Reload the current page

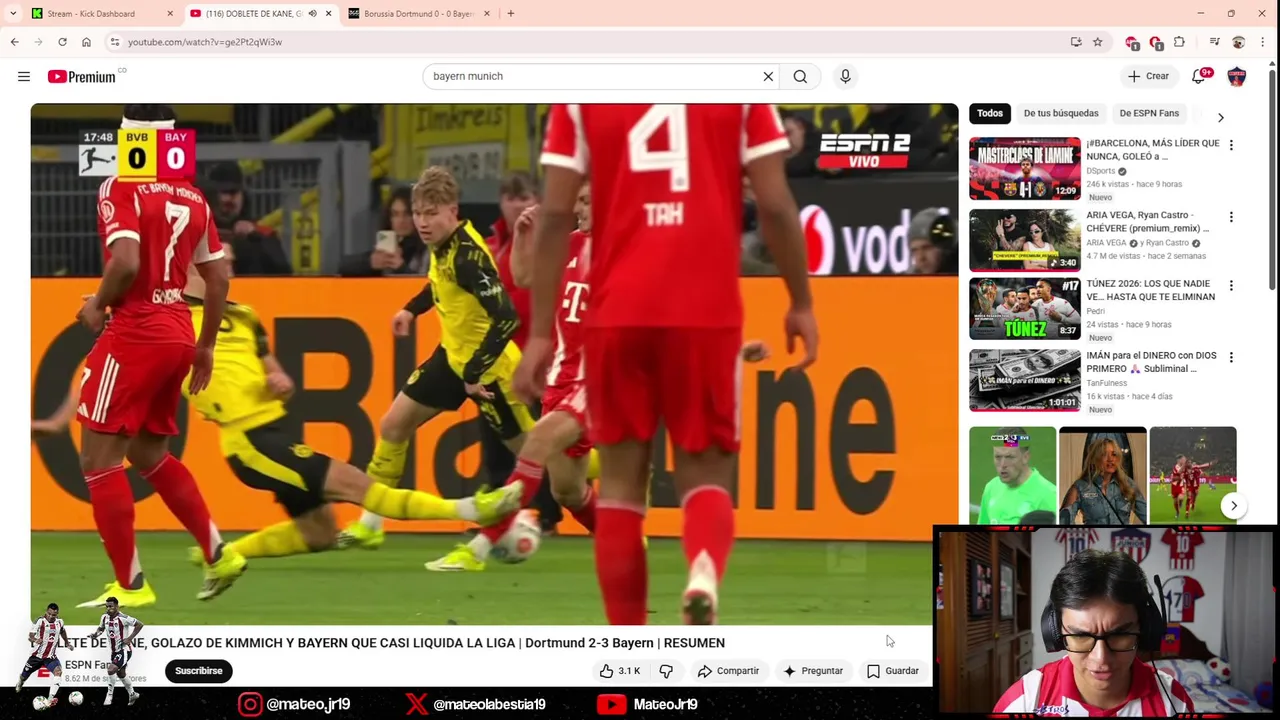point(62,42)
